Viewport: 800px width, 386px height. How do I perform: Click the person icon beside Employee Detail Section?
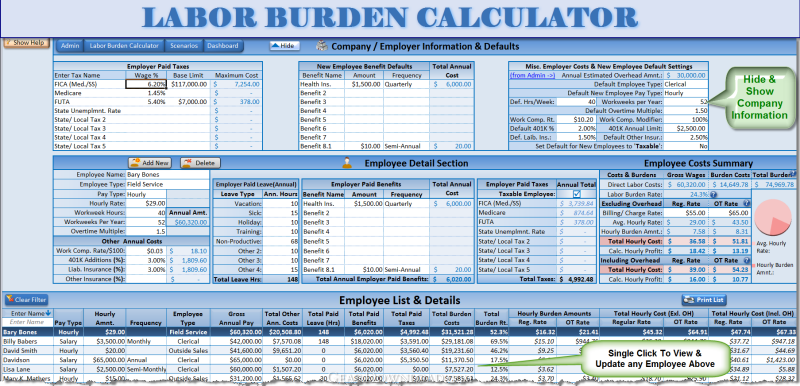[x=346, y=163]
